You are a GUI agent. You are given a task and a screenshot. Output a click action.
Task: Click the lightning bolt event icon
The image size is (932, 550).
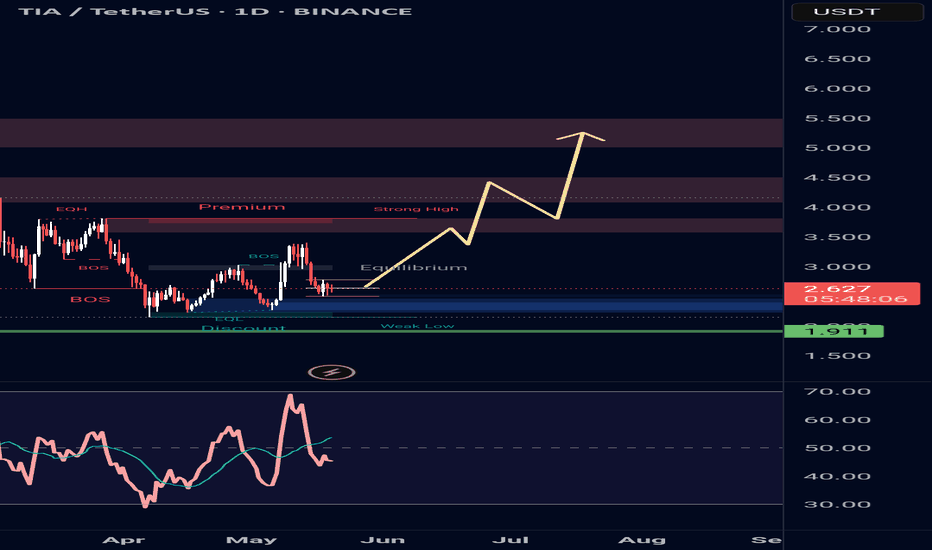pyautogui.click(x=332, y=373)
